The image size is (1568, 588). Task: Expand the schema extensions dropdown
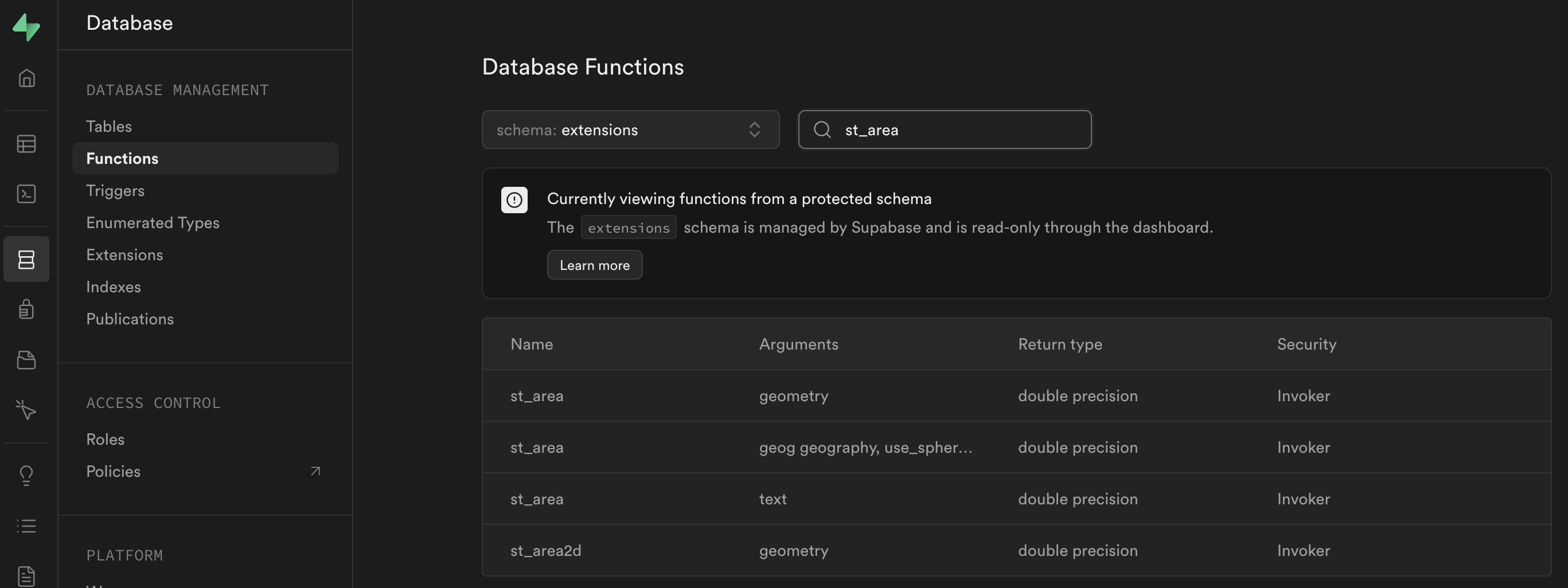pos(630,130)
